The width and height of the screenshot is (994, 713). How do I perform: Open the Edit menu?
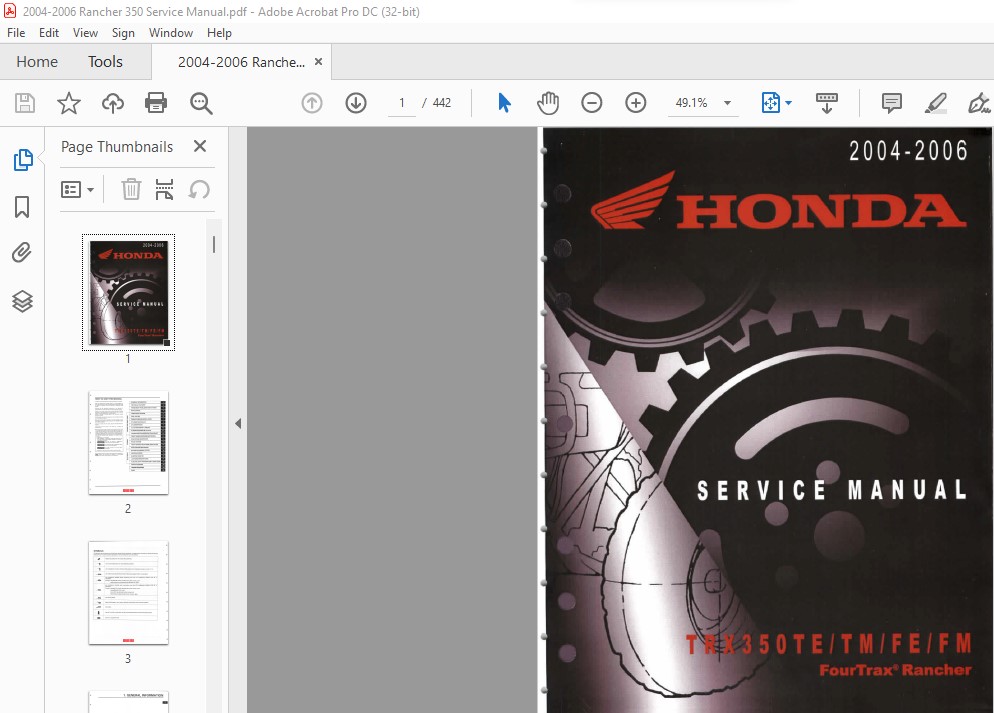click(x=49, y=33)
